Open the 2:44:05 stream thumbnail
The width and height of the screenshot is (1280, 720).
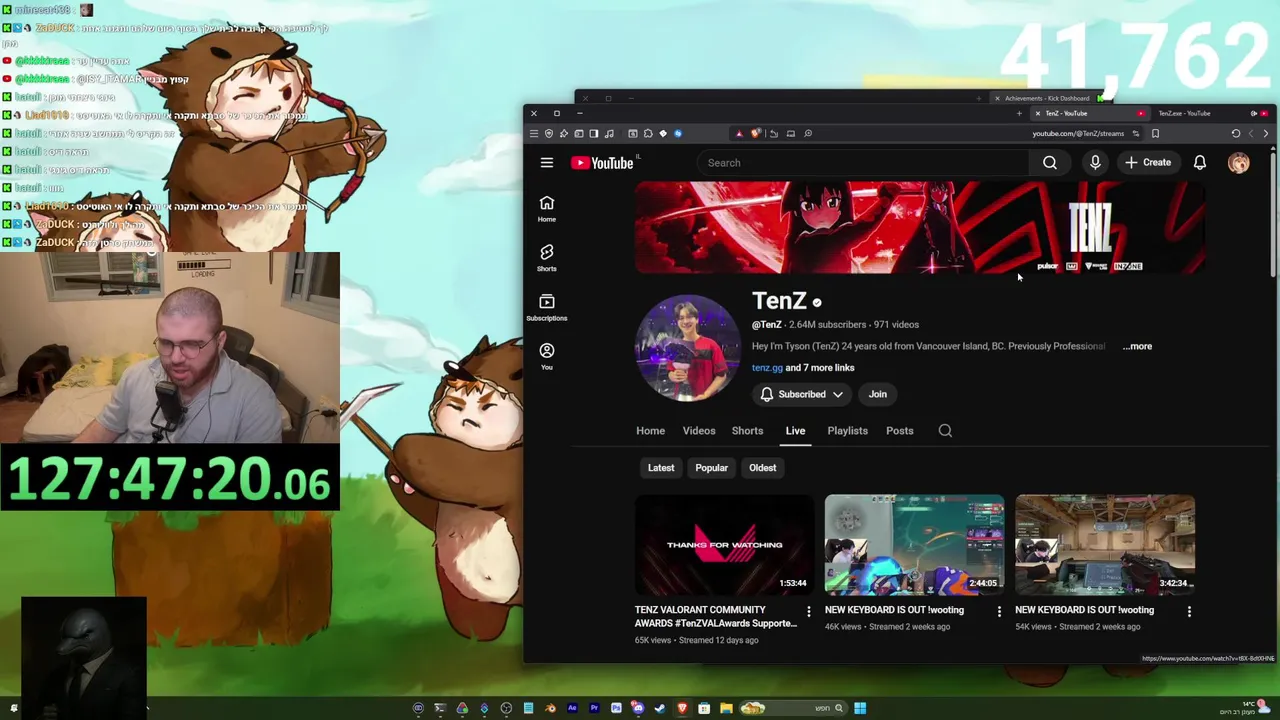[x=914, y=545]
